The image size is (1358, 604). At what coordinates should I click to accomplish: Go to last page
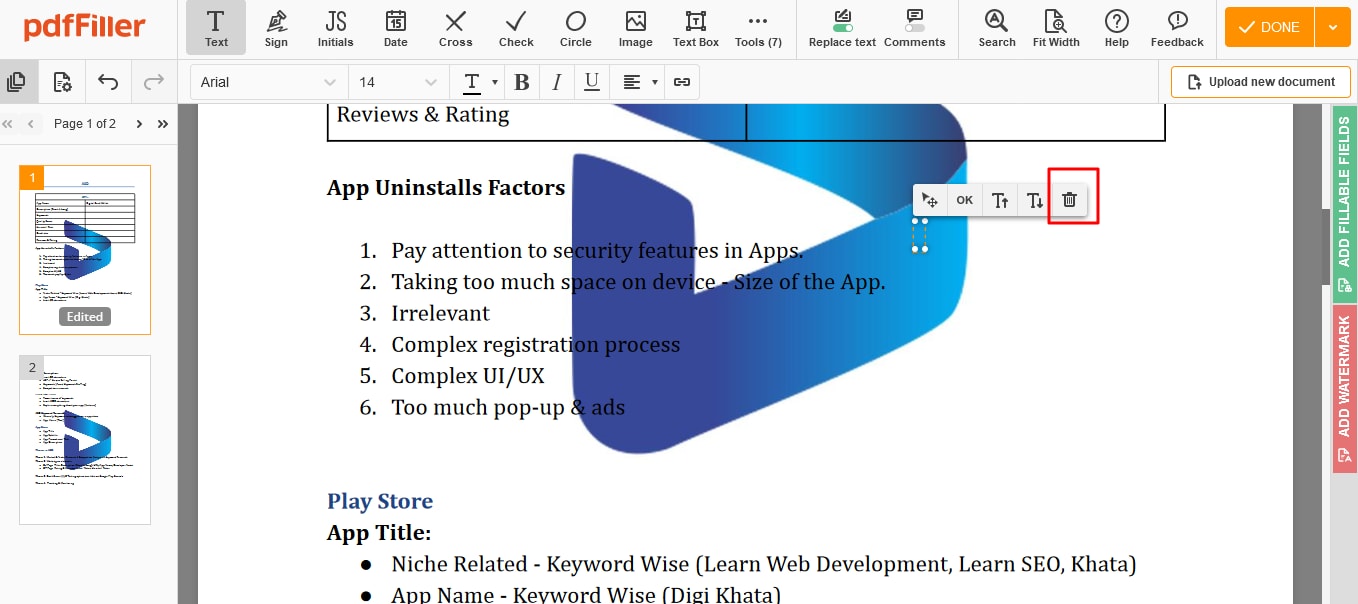[163, 124]
